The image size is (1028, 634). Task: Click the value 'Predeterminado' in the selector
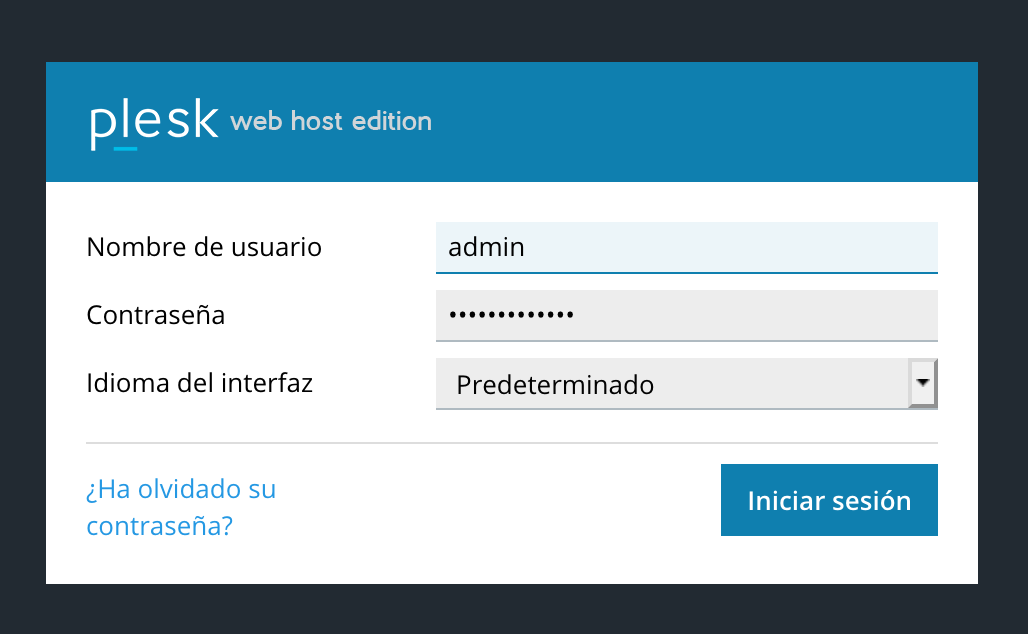555,384
